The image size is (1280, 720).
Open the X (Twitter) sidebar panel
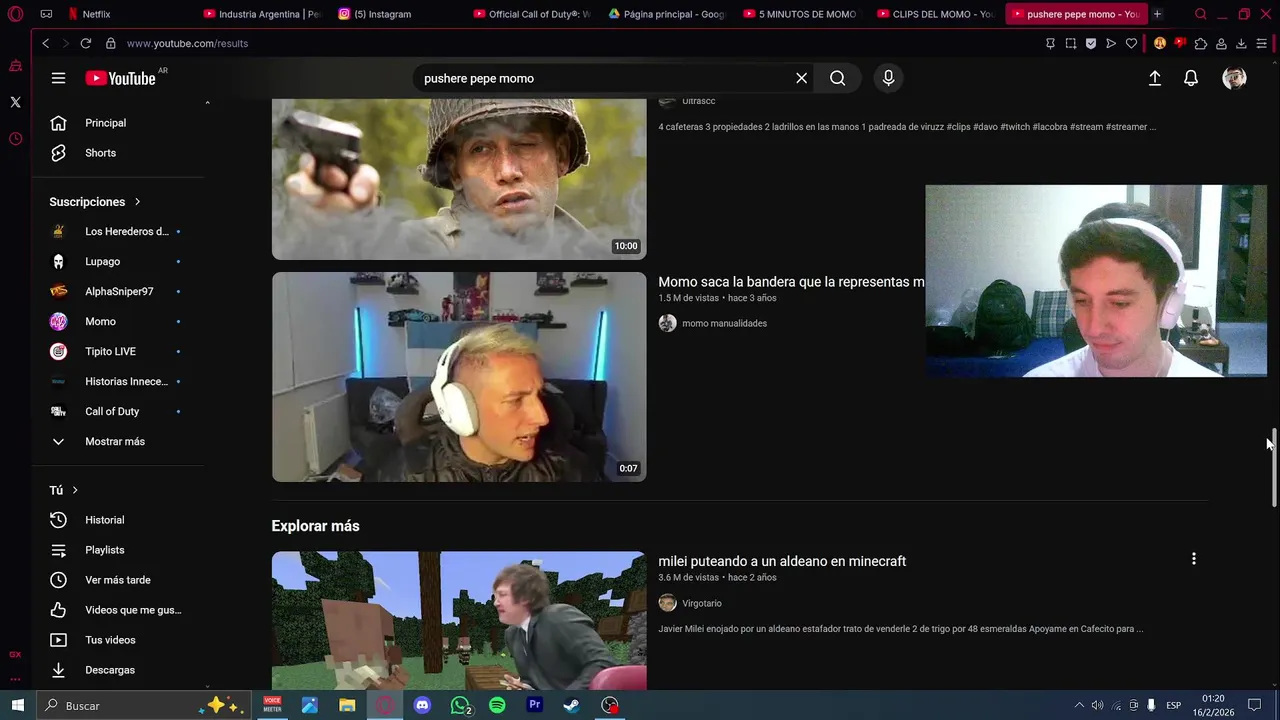(x=15, y=102)
